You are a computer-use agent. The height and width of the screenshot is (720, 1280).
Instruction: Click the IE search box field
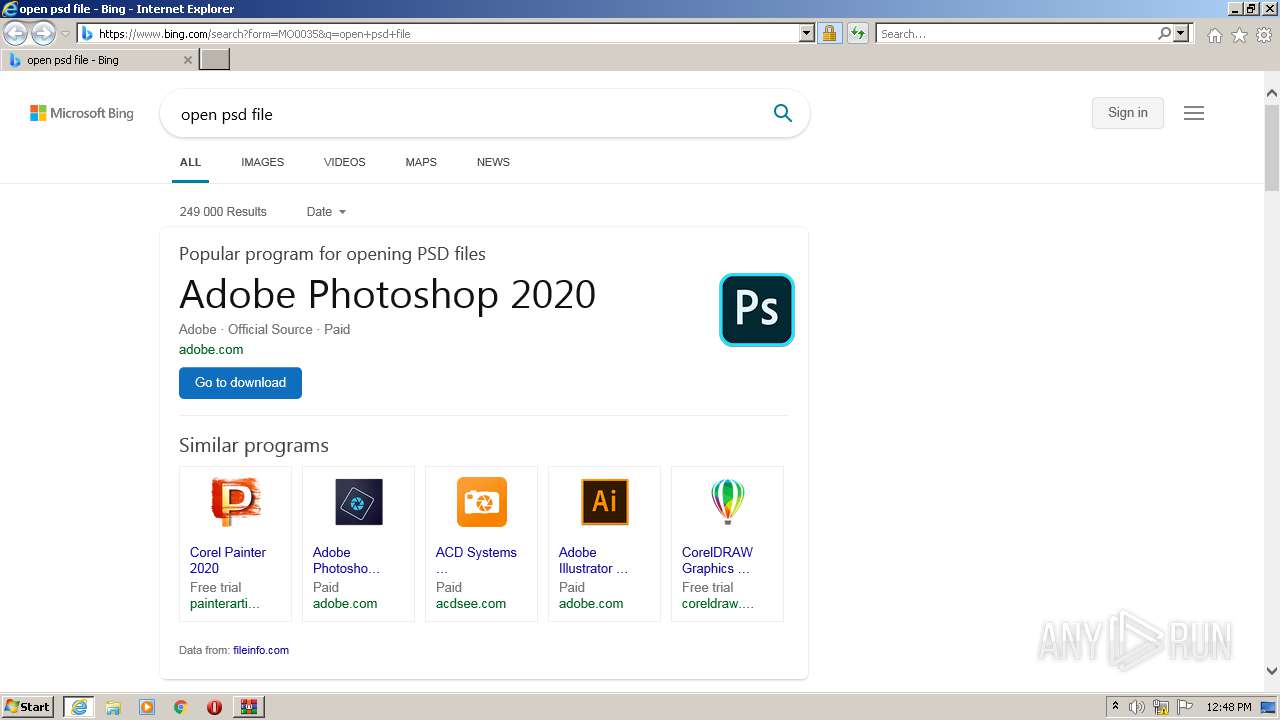tap(1015, 33)
